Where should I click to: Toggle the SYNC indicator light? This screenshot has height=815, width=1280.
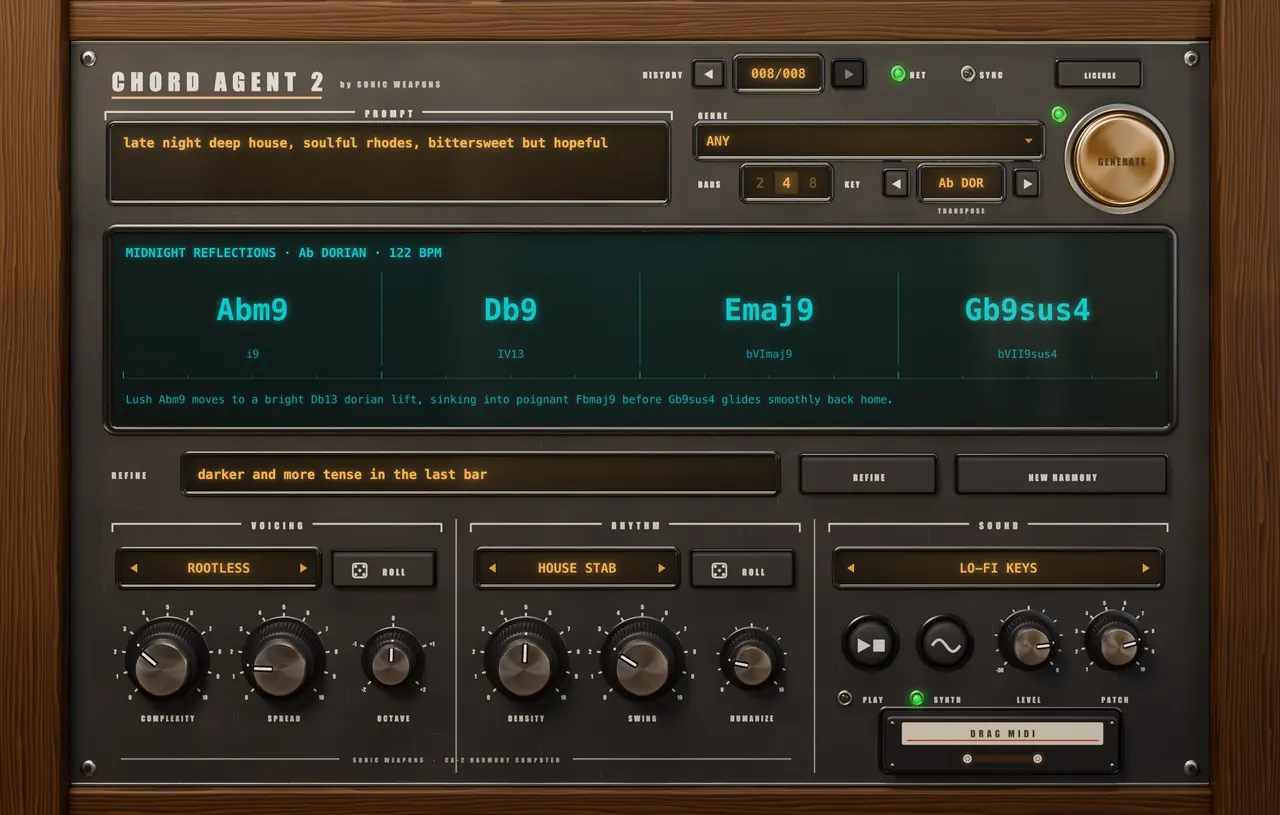[967, 73]
